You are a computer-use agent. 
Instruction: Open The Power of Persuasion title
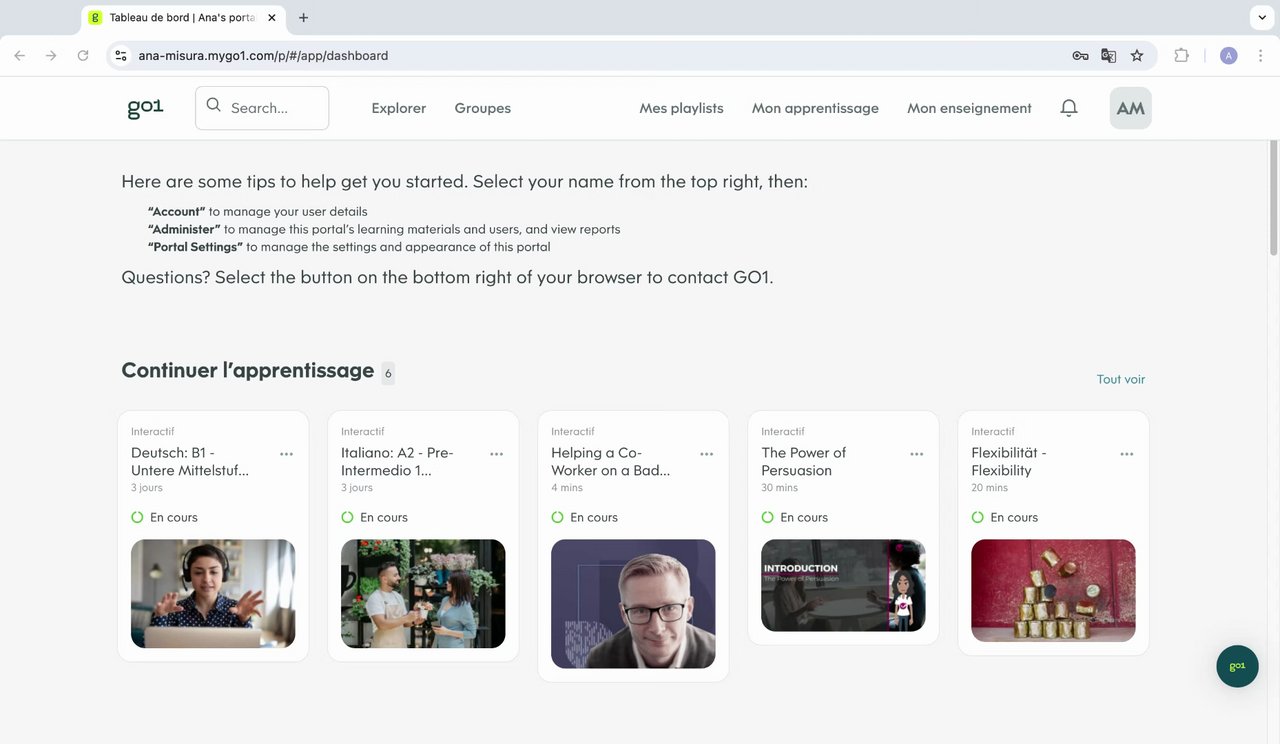(x=804, y=462)
